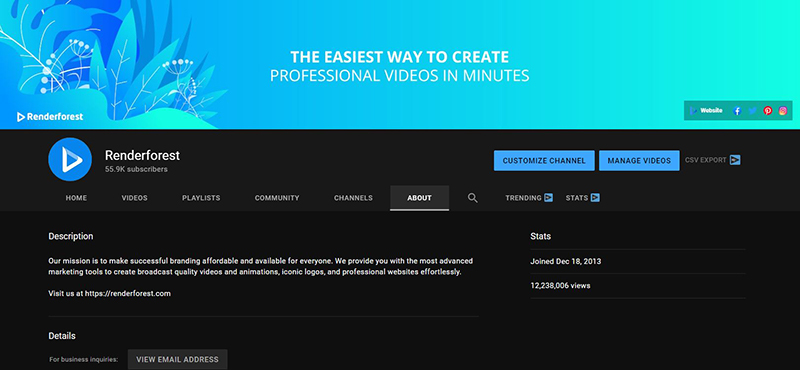The width and height of the screenshot is (800, 370).
Task: Click the icon next to CSV Export
Action: 735,160
